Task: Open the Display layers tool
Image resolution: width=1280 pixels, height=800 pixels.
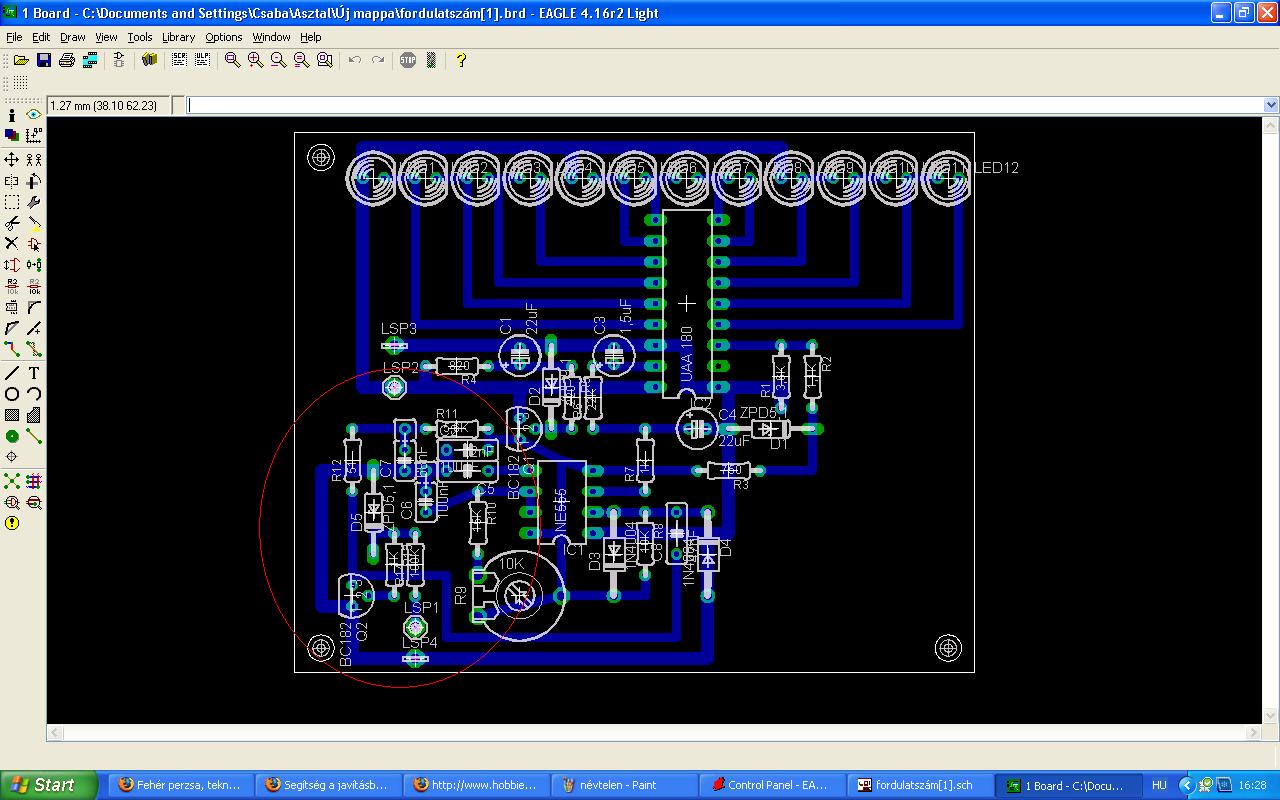Action: coord(12,135)
